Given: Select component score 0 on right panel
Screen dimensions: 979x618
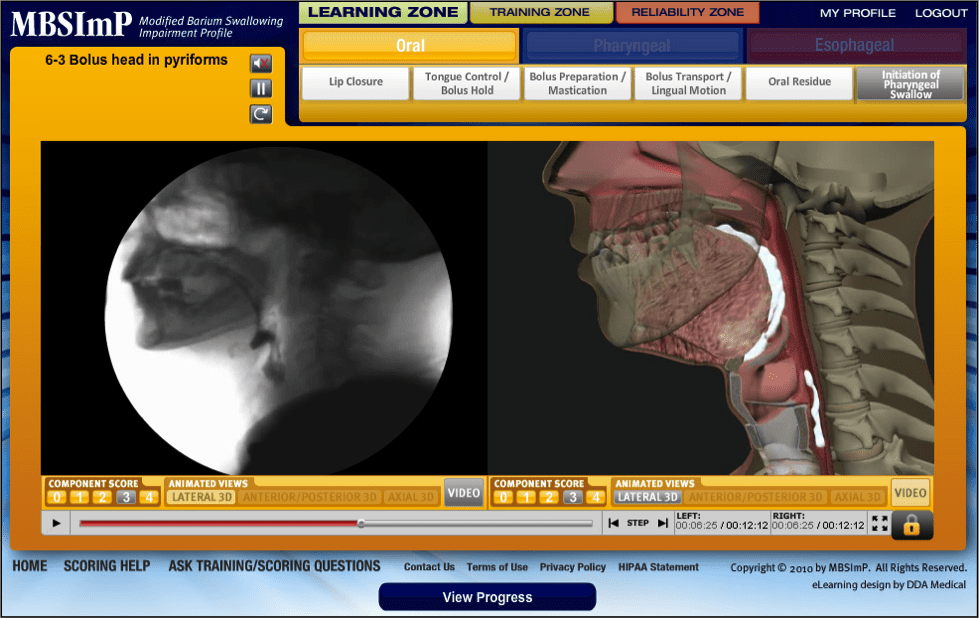Looking at the screenshot, I should (503, 497).
